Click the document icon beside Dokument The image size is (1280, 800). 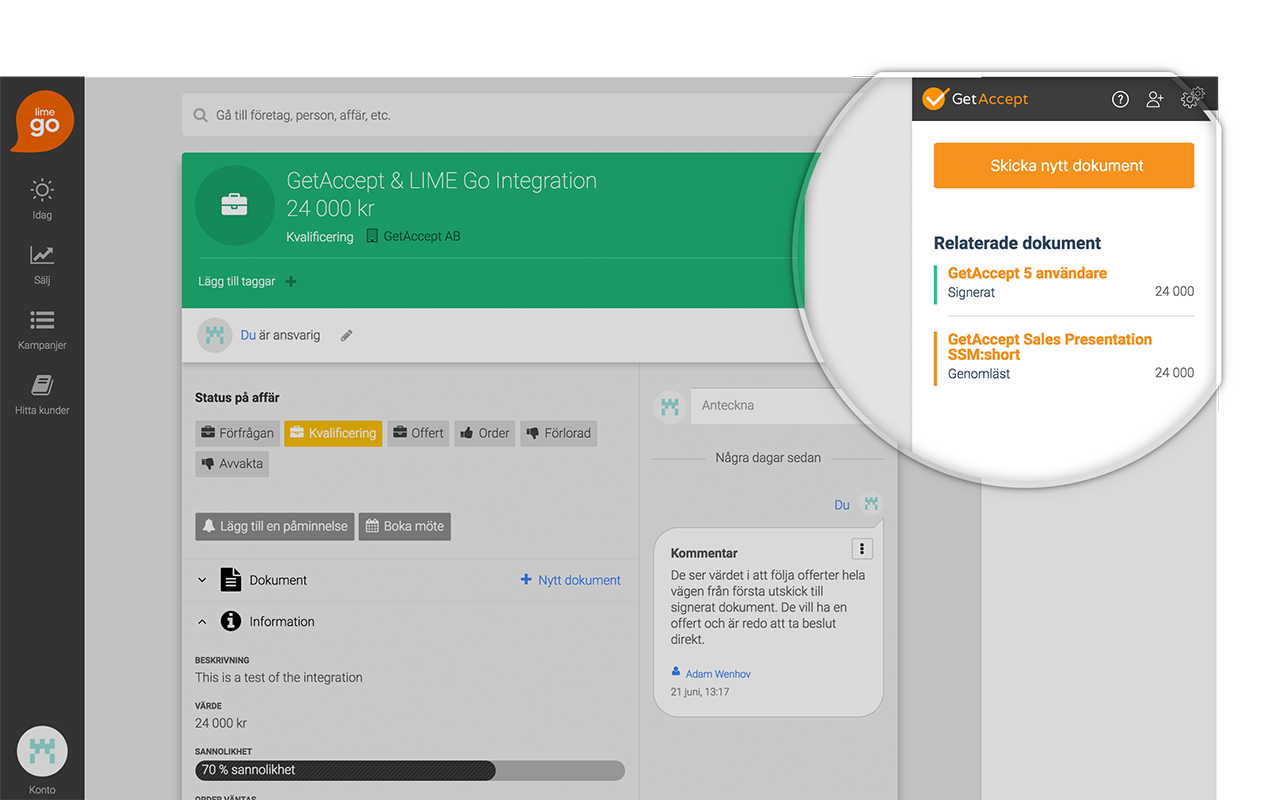tap(231, 580)
